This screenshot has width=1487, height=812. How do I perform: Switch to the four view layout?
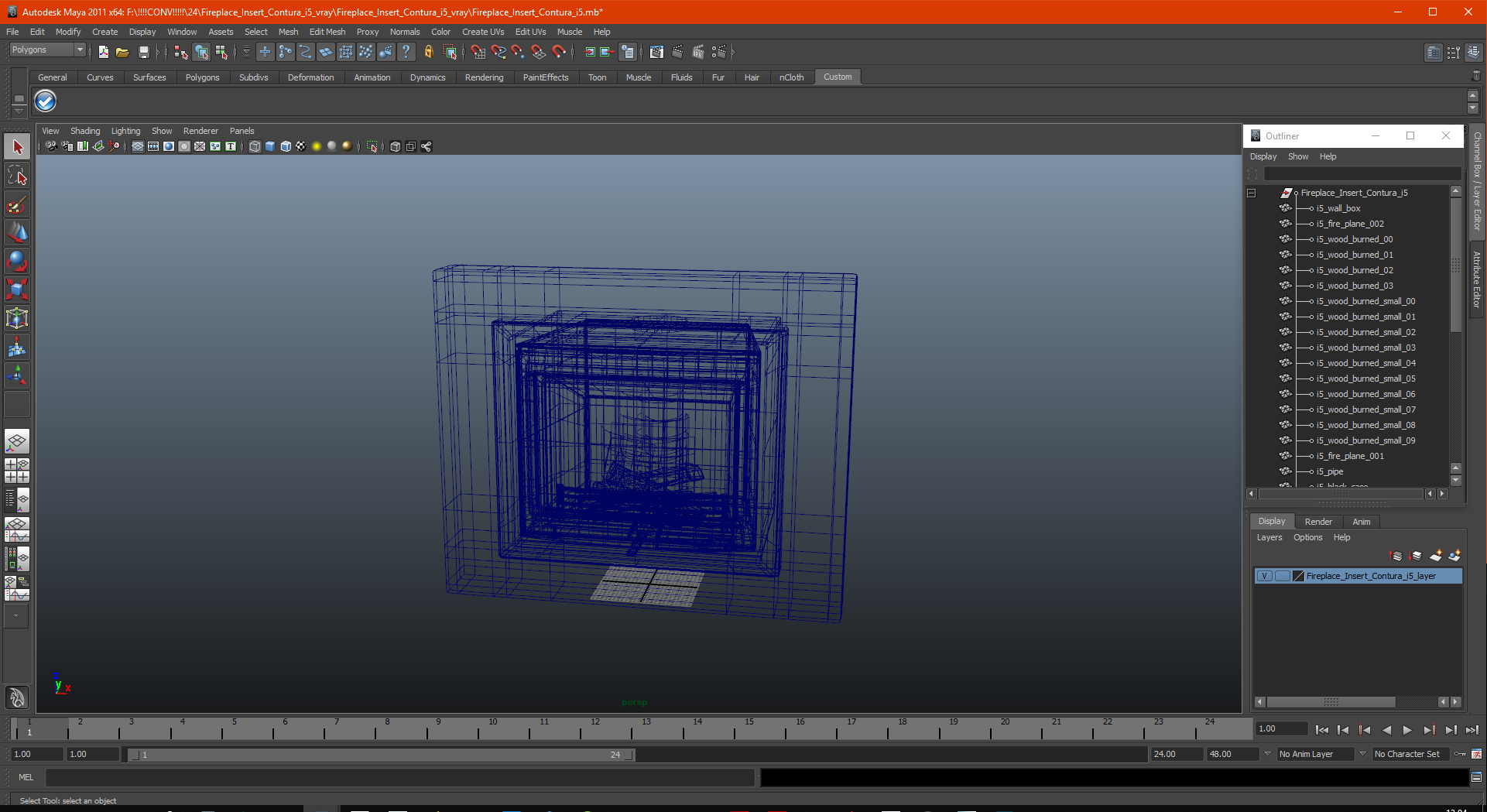[17, 471]
